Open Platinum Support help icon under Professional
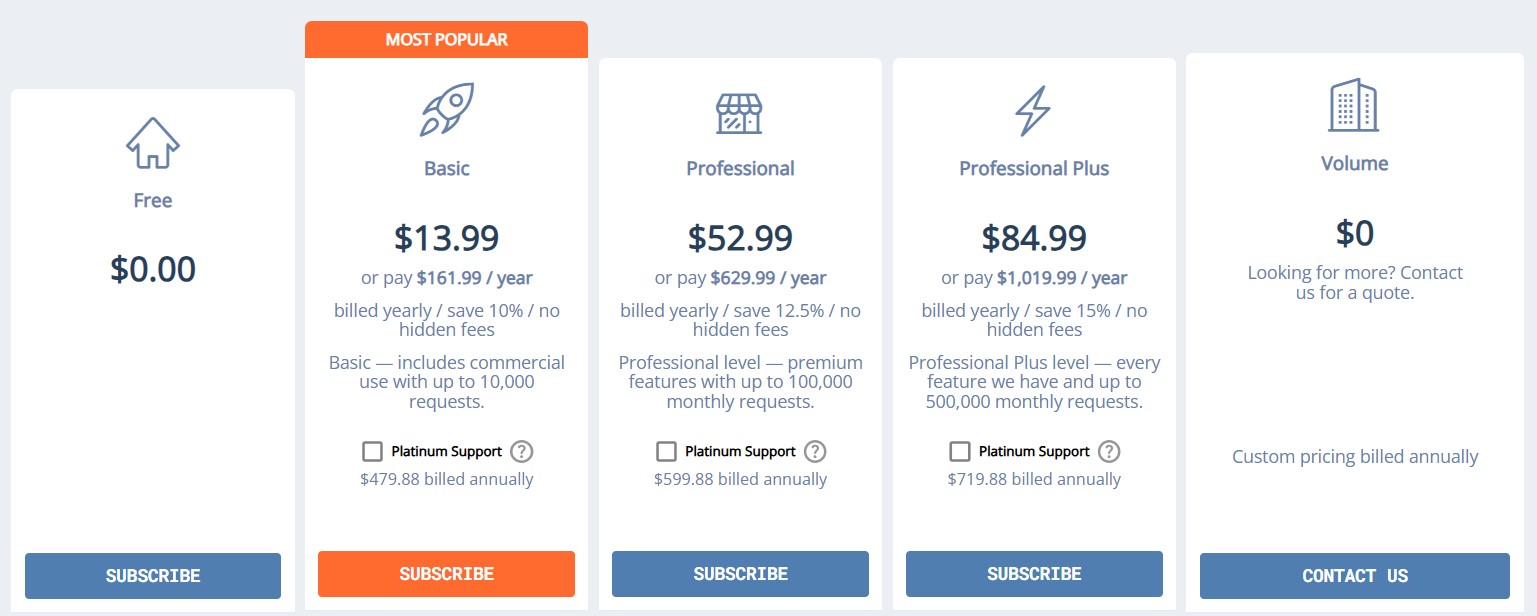Screen dimensions: 1537x616 pos(815,451)
